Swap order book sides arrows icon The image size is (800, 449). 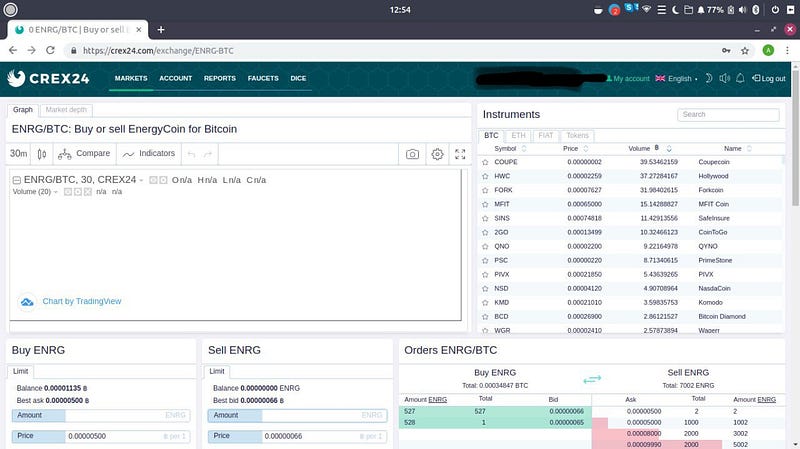coord(592,379)
